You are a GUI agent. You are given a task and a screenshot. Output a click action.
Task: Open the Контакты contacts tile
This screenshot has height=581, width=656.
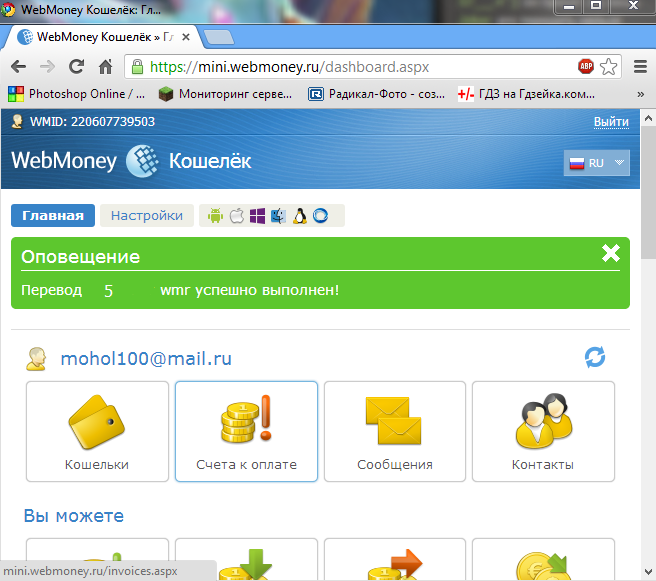[543, 431]
